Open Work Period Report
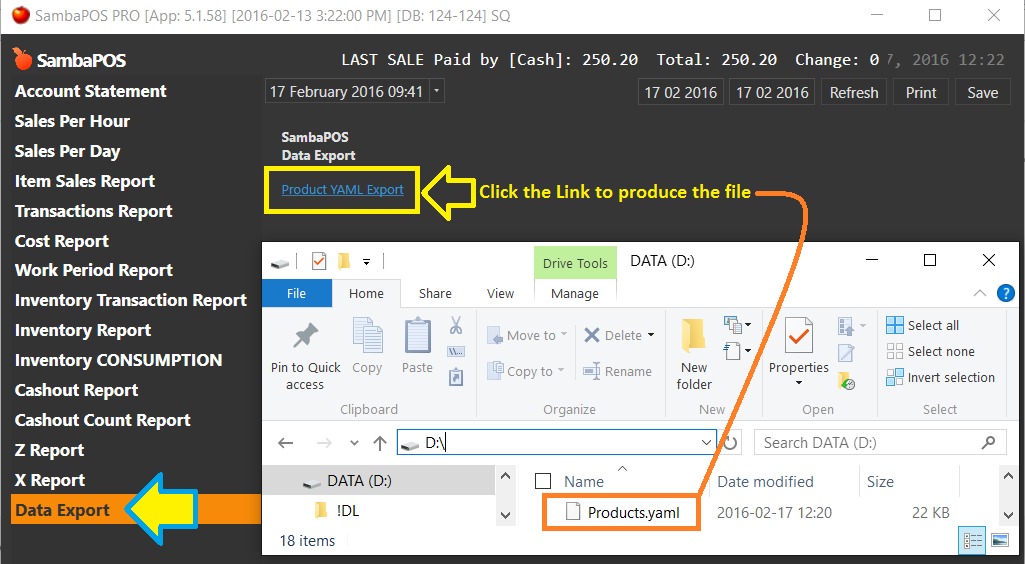The width and height of the screenshot is (1025, 564). click(93, 271)
